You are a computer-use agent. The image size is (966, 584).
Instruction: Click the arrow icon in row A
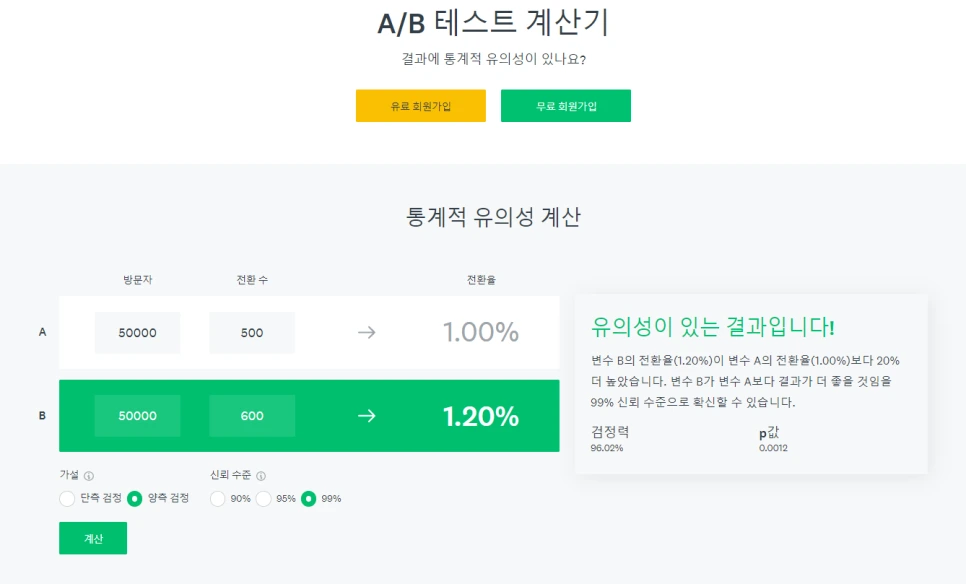pos(366,332)
